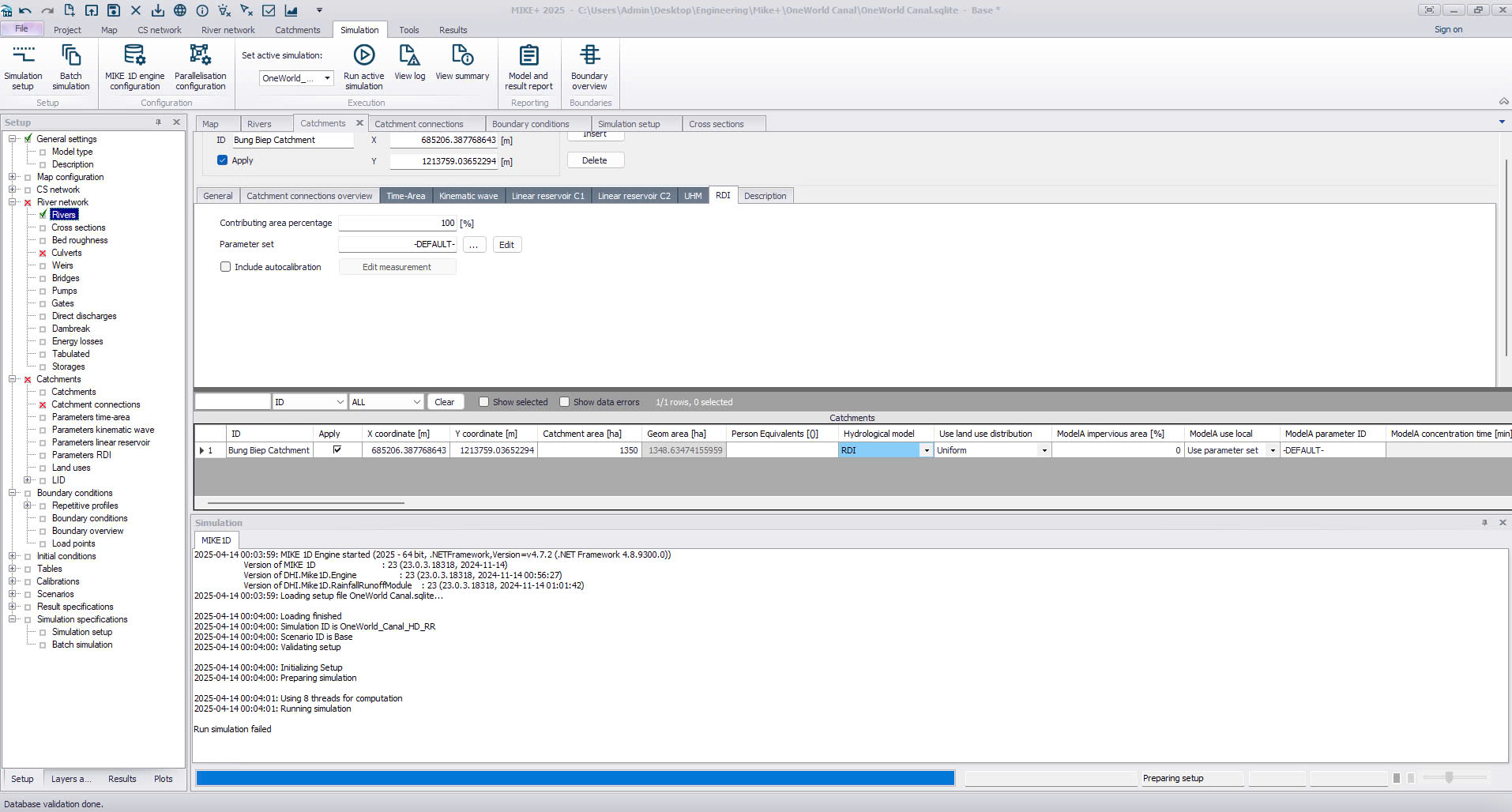Open View log icon
This screenshot has width=1512, height=812.
click(x=409, y=63)
